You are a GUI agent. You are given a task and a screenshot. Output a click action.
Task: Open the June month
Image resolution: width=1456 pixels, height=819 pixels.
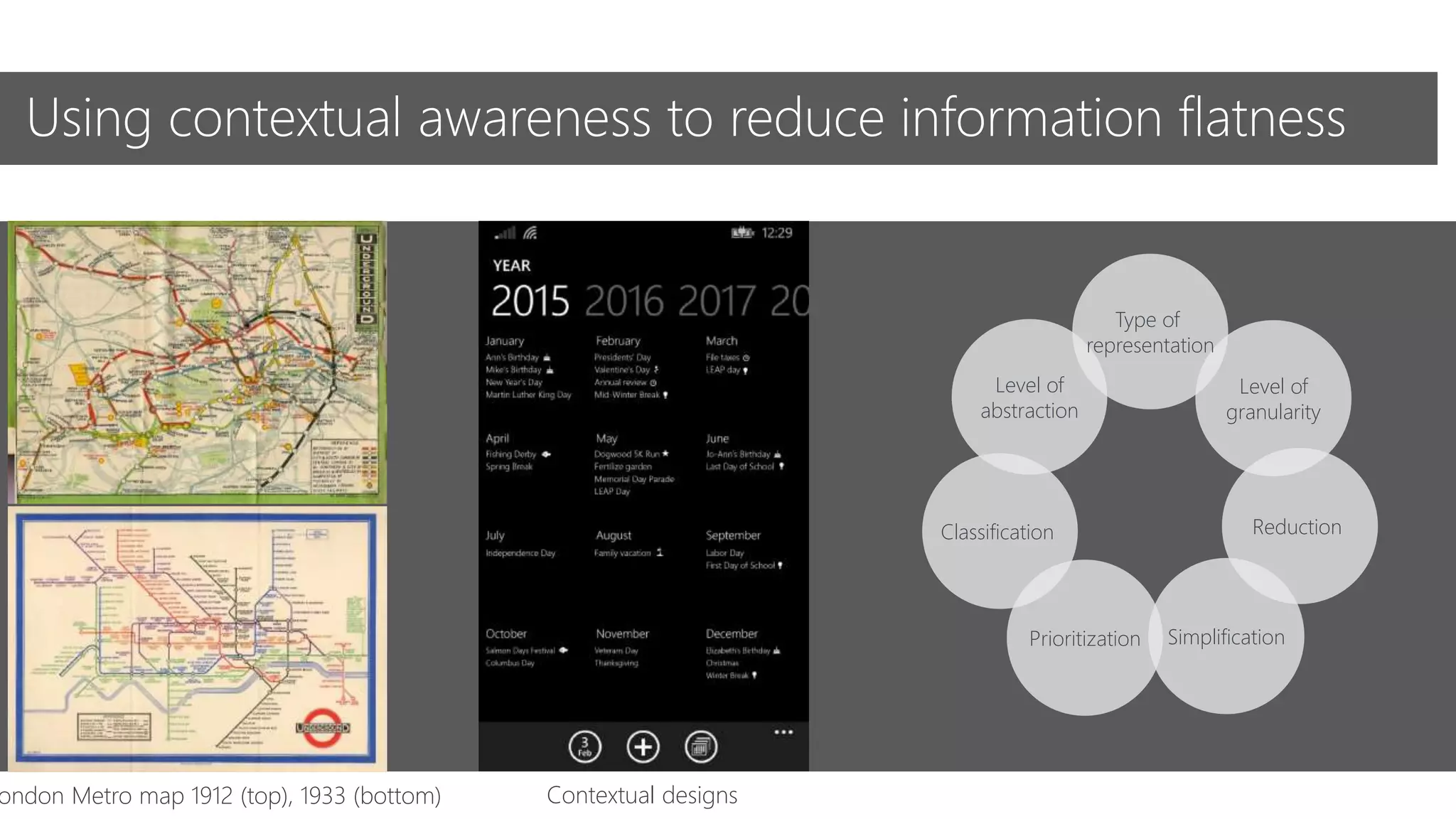pyautogui.click(x=717, y=439)
